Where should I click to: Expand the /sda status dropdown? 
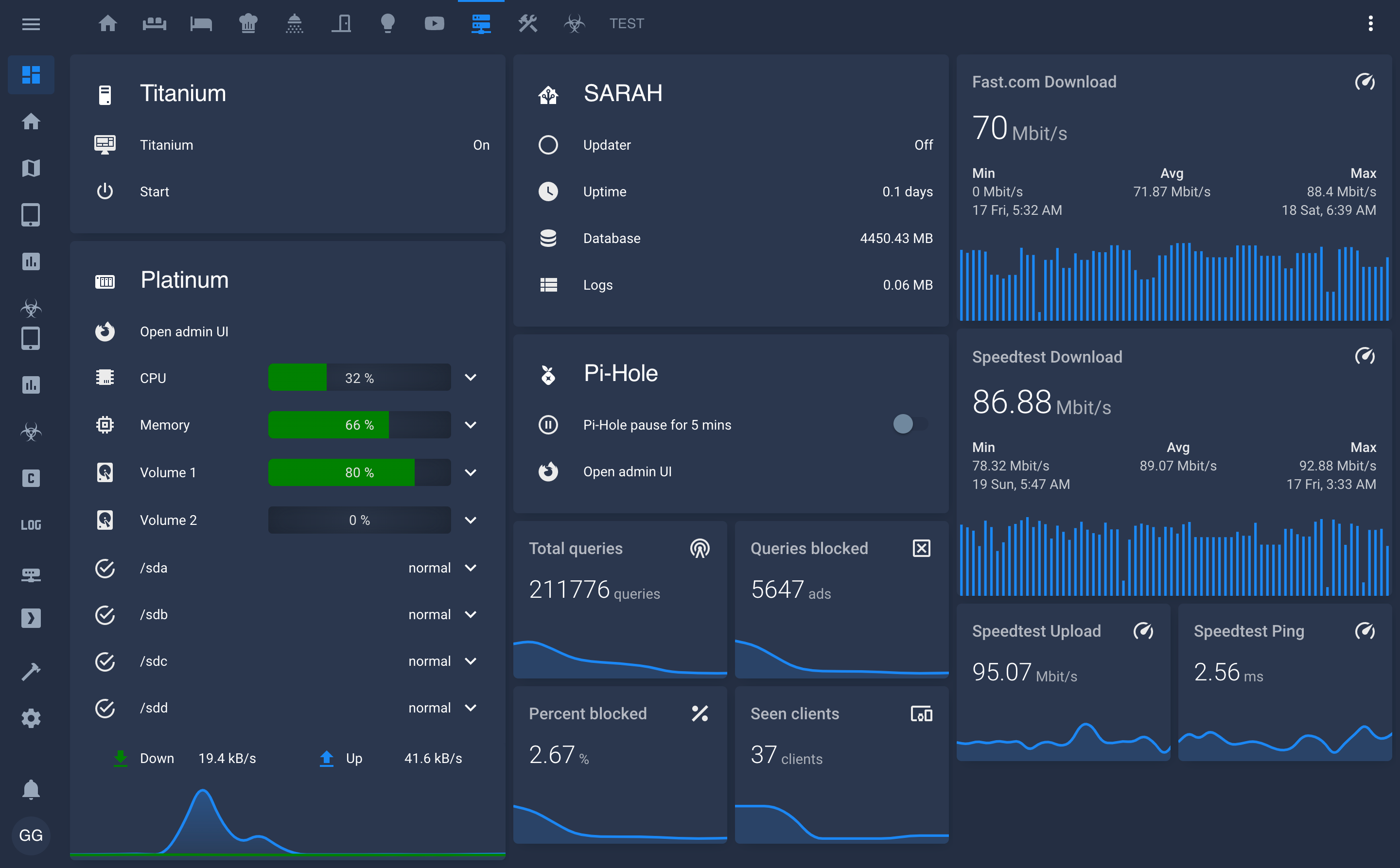471,568
